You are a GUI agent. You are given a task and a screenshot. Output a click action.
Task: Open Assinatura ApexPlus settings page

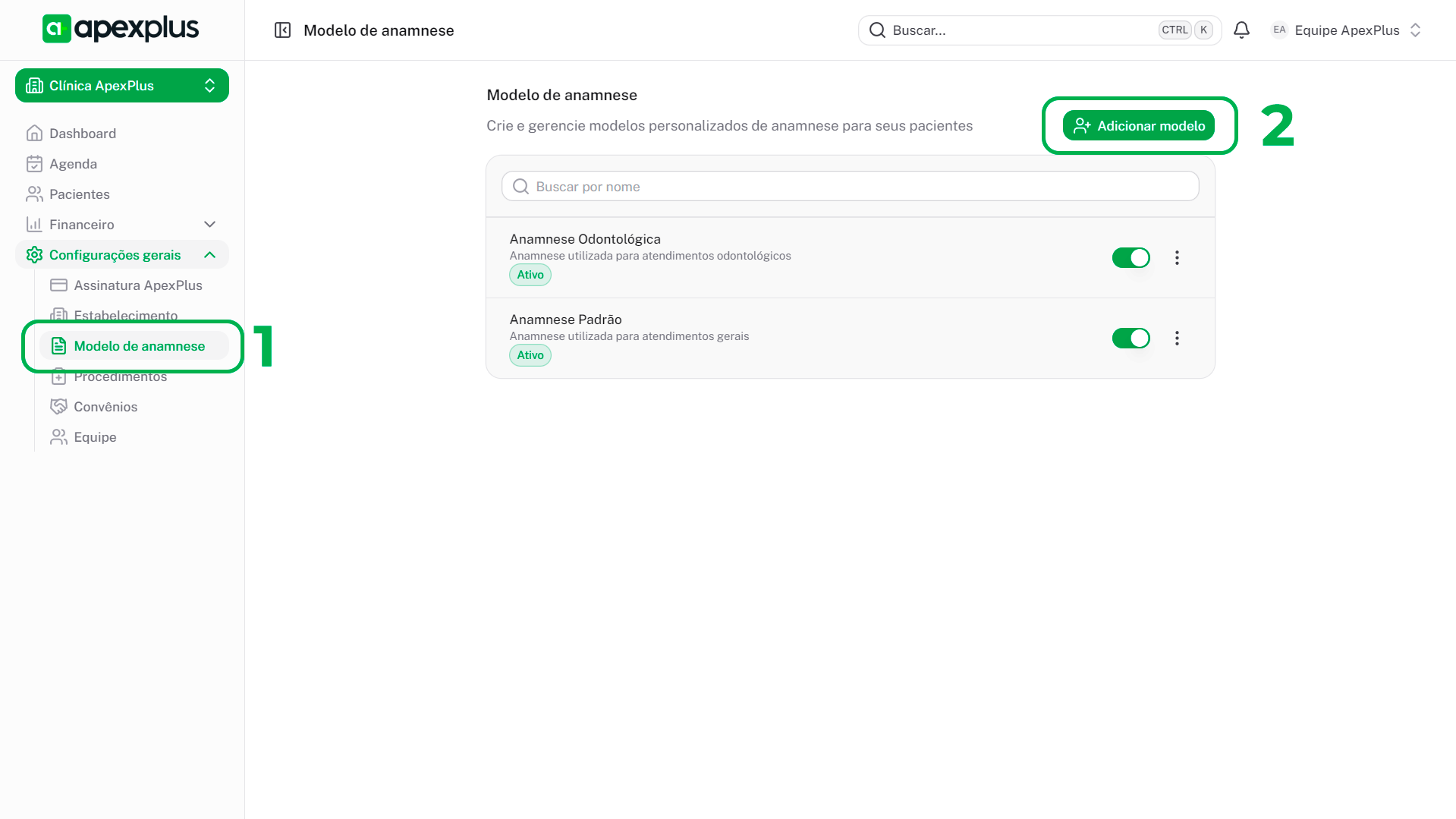point(137,285)
